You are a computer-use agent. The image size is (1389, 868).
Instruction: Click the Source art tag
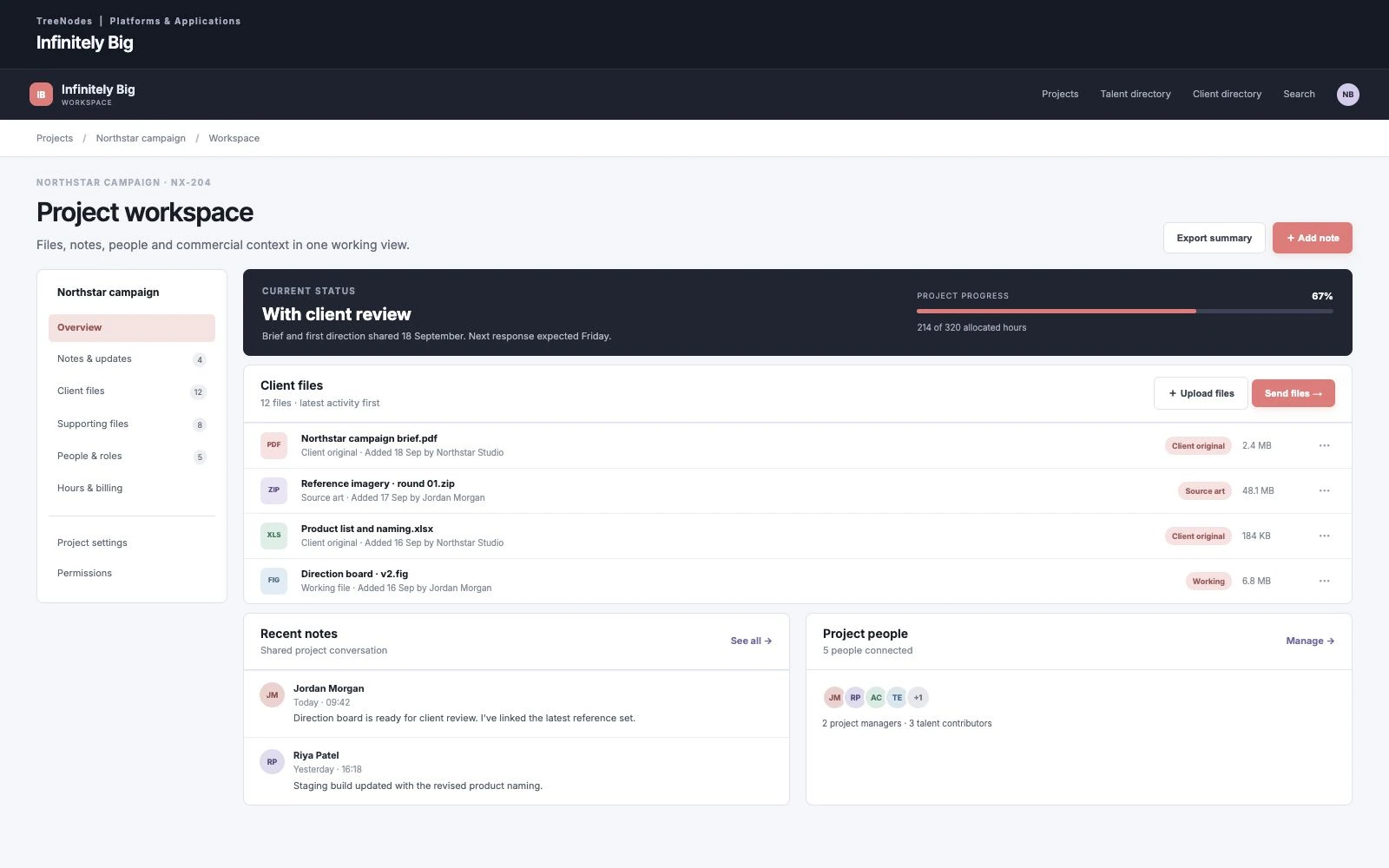click(1205, 491)
